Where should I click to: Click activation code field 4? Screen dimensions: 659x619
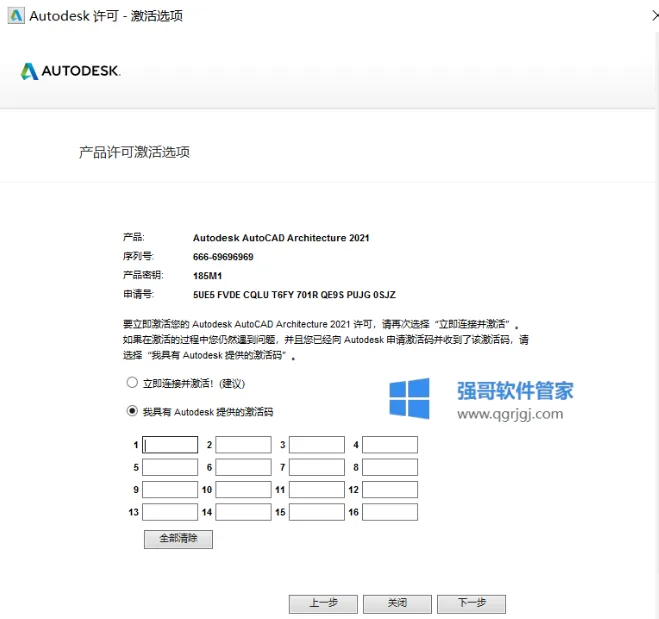[390, 445]
